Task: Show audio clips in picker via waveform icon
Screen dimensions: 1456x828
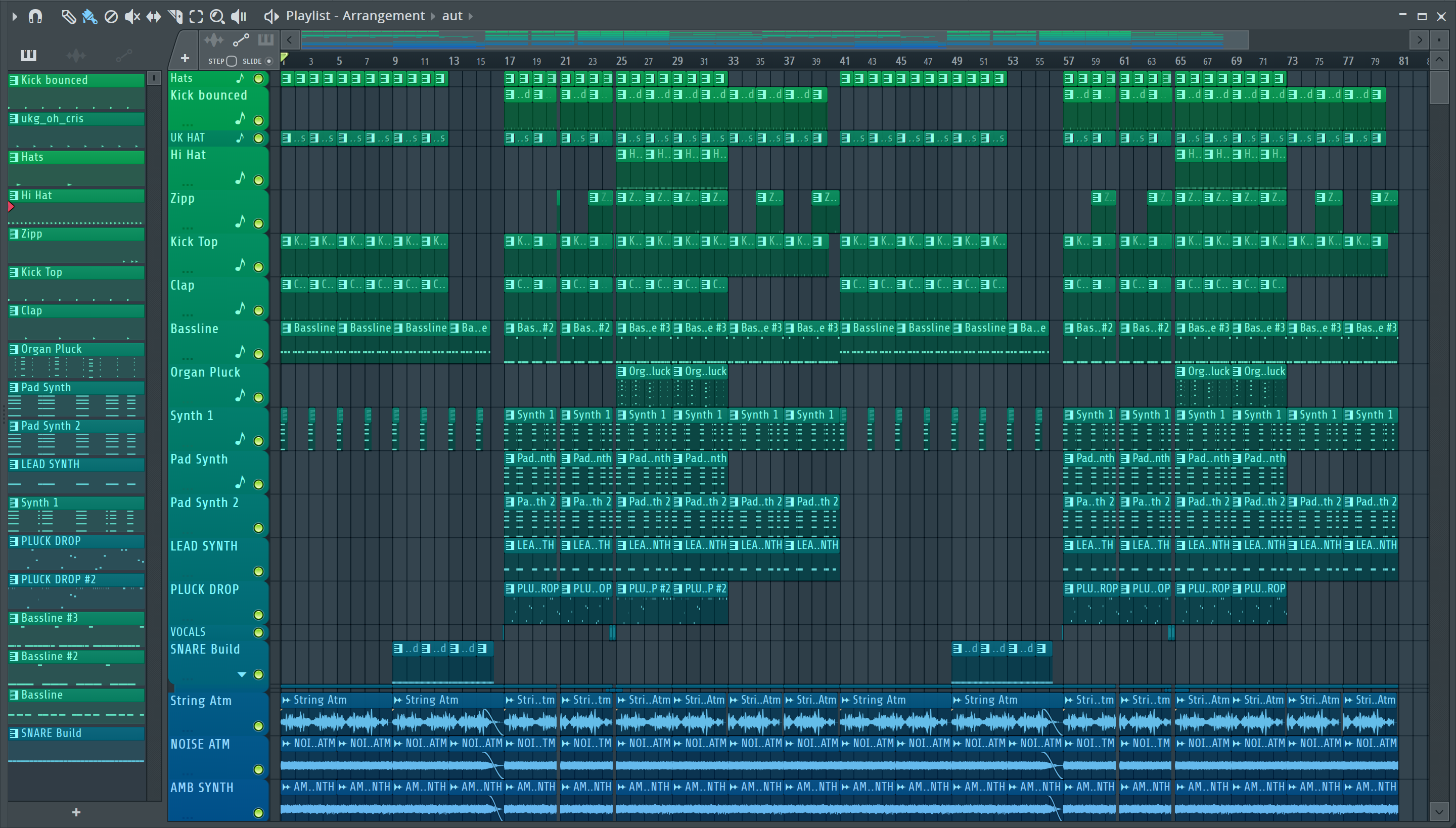Action: click(x=76, y=55)
